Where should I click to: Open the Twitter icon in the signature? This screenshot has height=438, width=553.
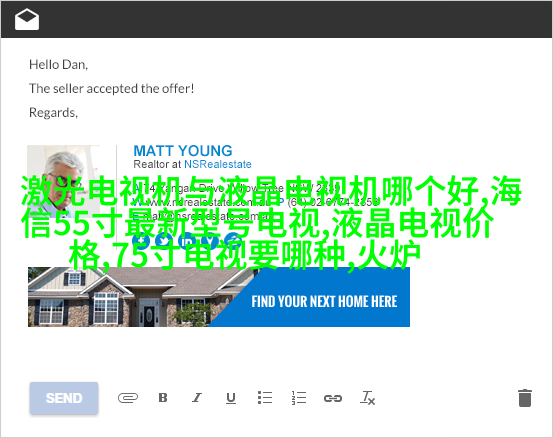pyautogui.click(x=164, y=241)
